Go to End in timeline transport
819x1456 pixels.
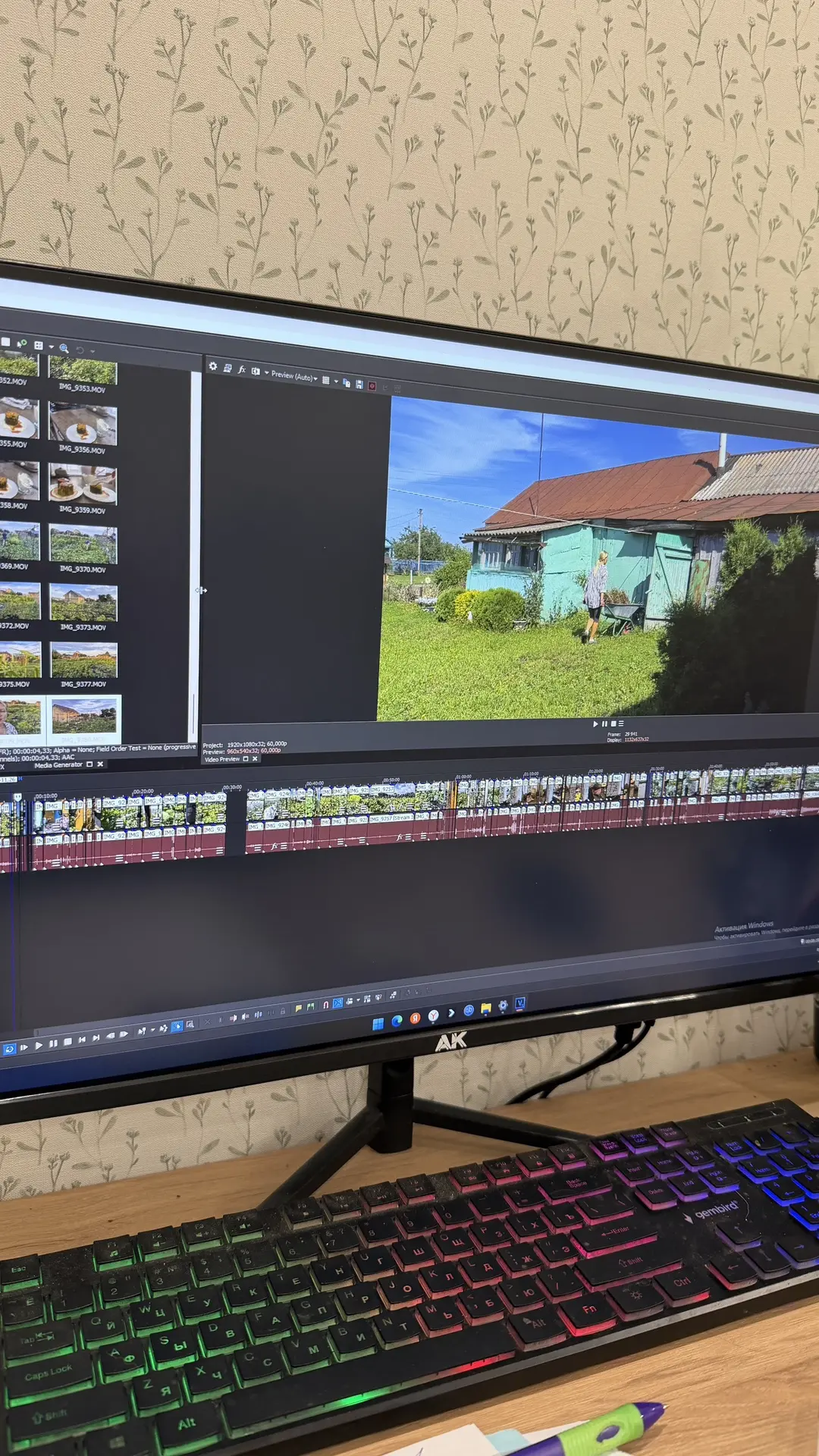point(96,1038)
